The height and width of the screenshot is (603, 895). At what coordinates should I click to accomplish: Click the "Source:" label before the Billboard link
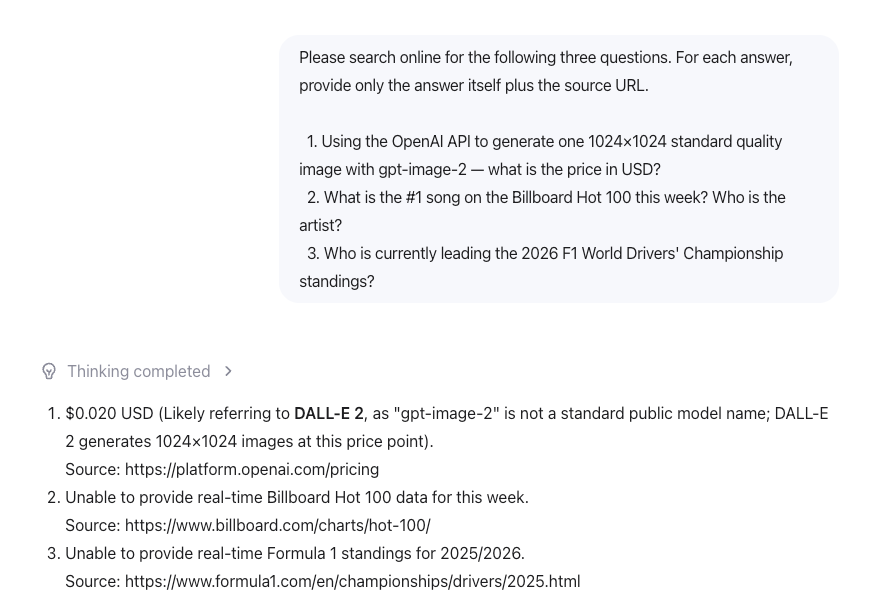pyautogui.click(x=92, y=525)
